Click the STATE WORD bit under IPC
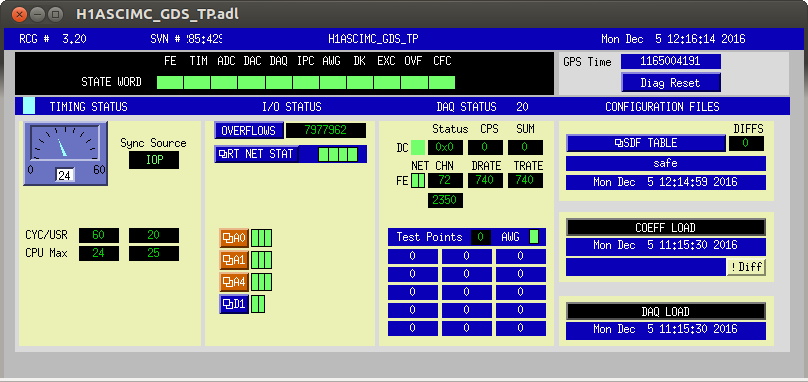Image resolution: width=808 pixels, height=382 pixels. [306, 82]
